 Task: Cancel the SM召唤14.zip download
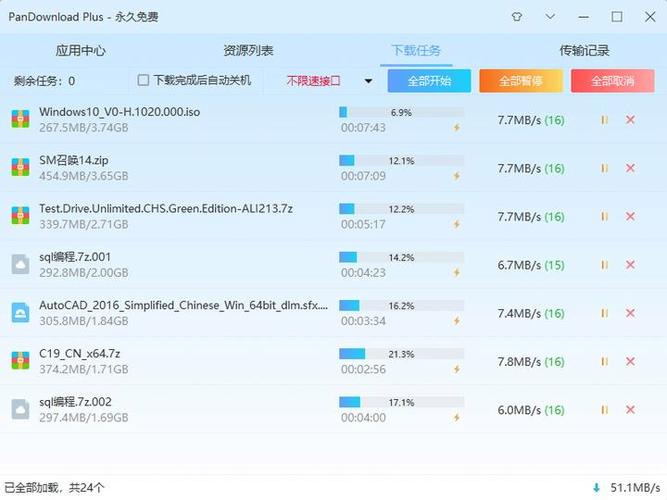(x=630, y=169)
